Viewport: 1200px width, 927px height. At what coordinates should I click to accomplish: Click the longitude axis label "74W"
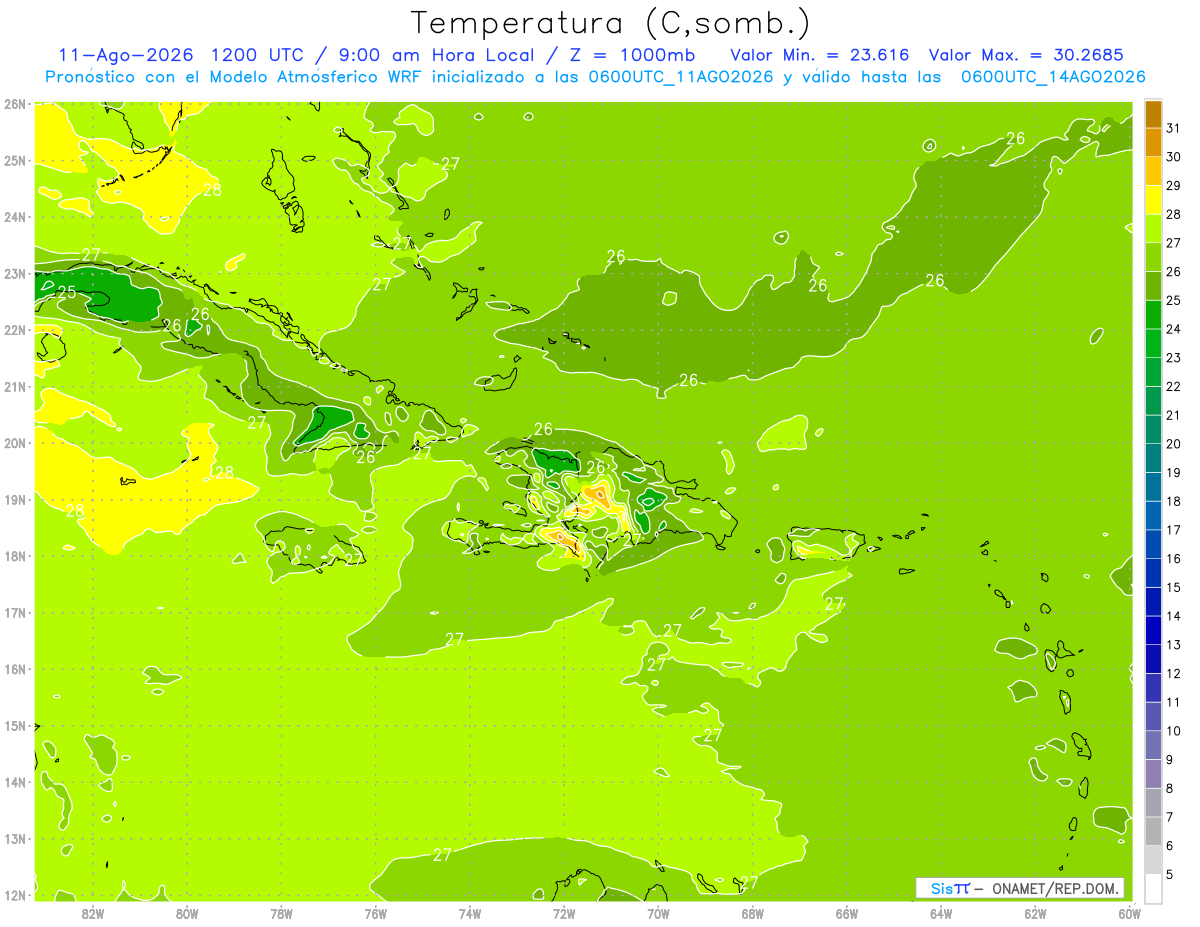[470, 913]
